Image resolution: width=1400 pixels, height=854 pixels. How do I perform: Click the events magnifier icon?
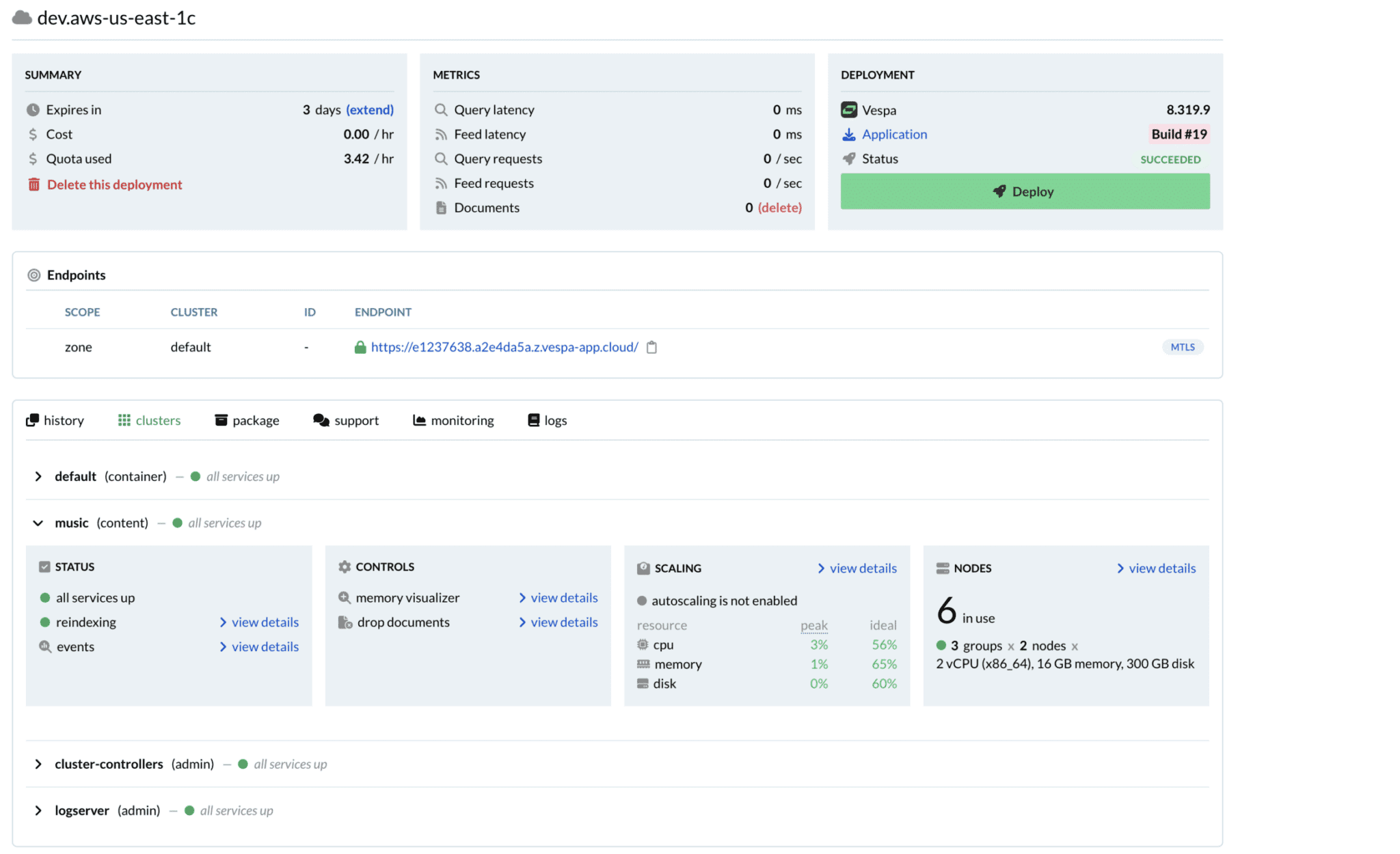pyautogui.click(x=45, y=646)
